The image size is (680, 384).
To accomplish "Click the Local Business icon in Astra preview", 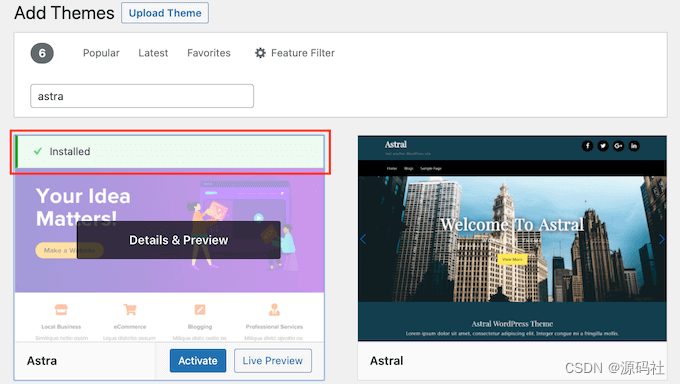I will [x=61, y=309].
